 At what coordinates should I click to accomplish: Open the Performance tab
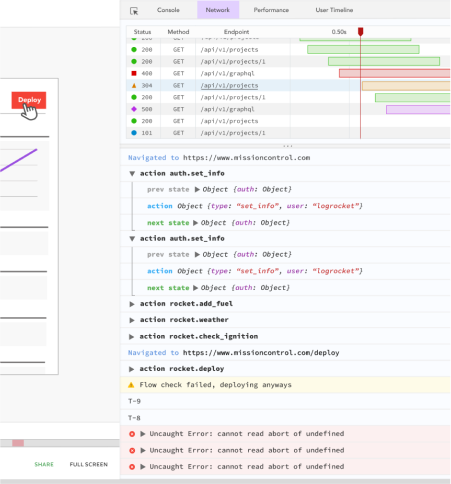pyautogui.click(x=271, y=10)
